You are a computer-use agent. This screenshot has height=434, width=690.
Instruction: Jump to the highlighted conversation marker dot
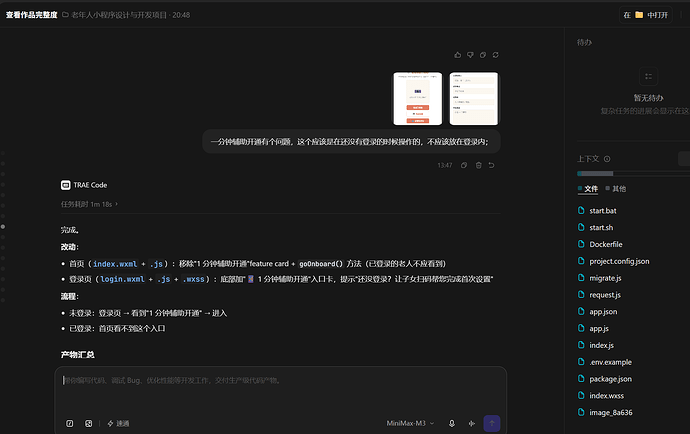coord(3,227)
